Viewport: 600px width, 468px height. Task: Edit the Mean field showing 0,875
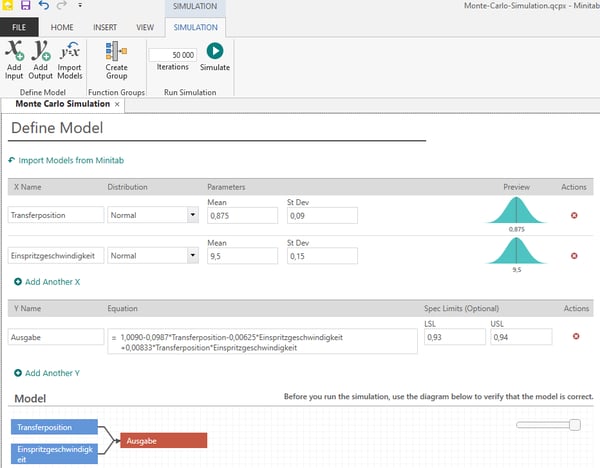[x=242, y=215]
